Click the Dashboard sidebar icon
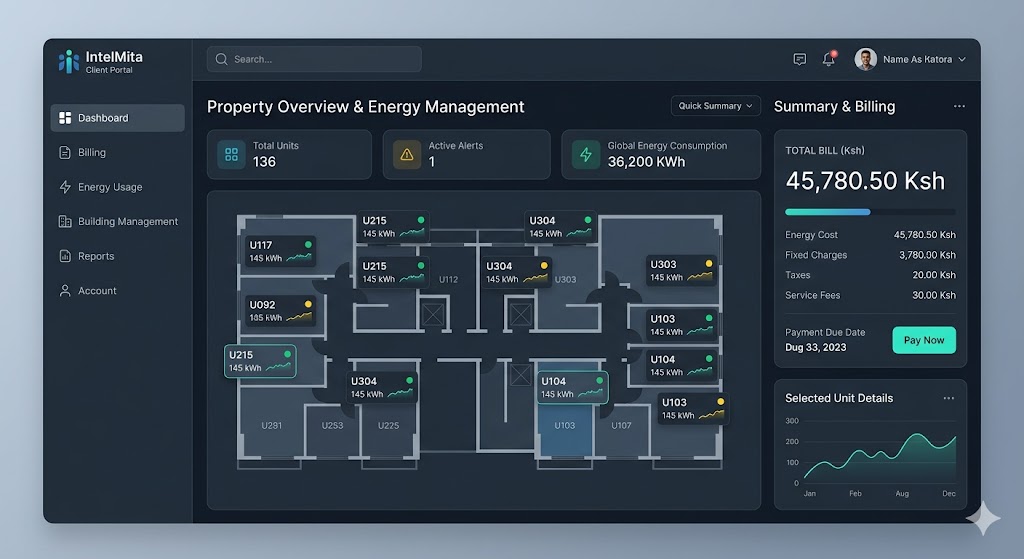This screenshot has height=559, width=1024. pos(65,118)
